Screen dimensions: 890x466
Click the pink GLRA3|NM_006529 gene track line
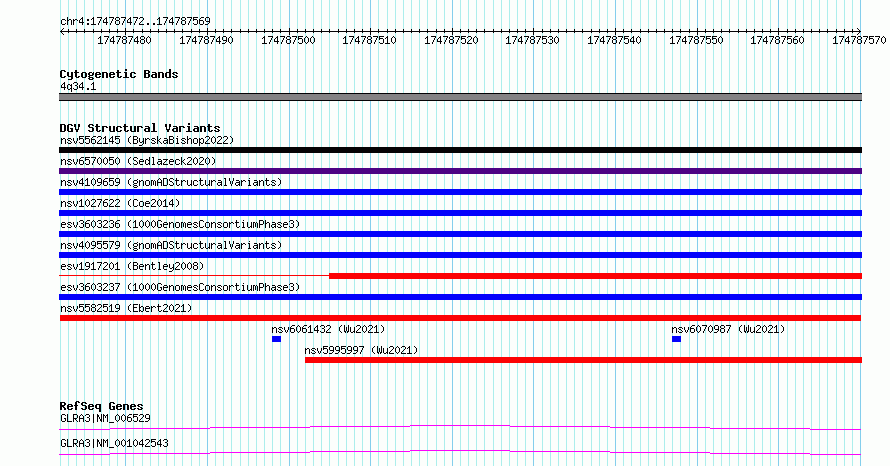click(x=460, y=427)
